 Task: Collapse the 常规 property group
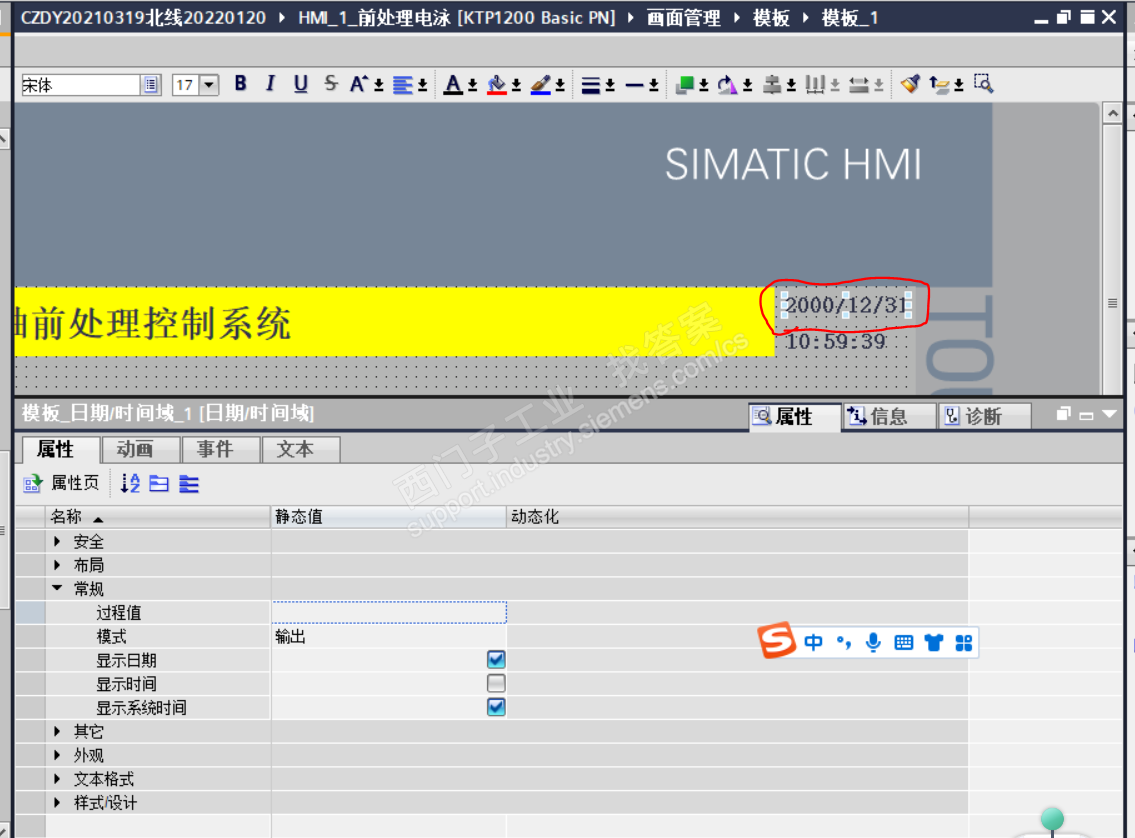[x=57, y=588]
